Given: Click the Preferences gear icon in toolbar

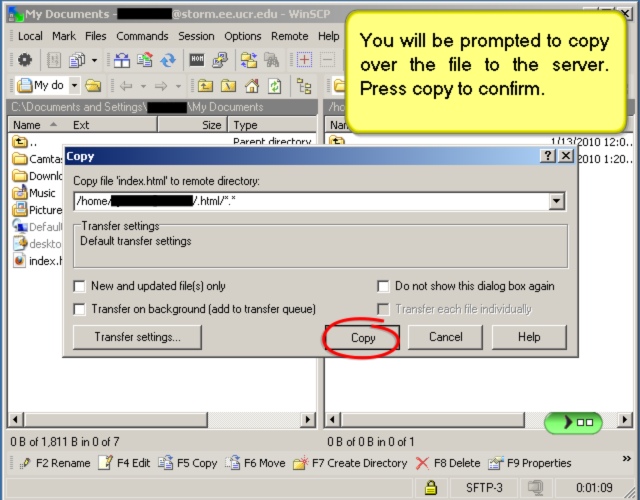Looking at the screenshot, I should point(24,60).
